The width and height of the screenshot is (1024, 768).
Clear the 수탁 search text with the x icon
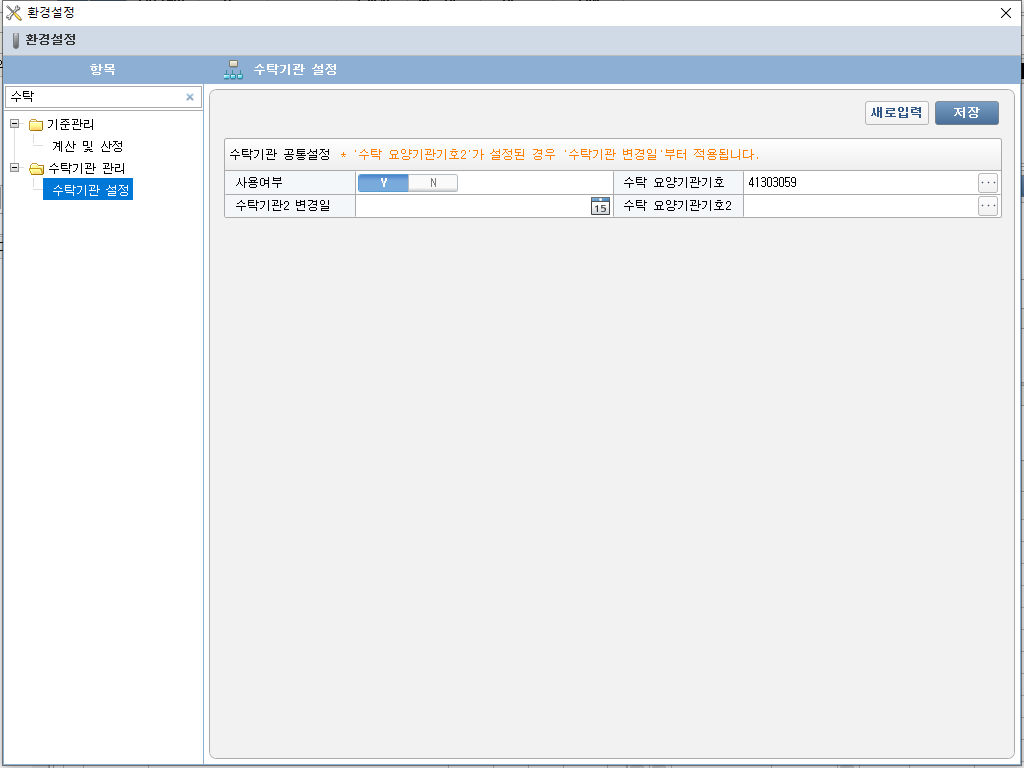190,97
